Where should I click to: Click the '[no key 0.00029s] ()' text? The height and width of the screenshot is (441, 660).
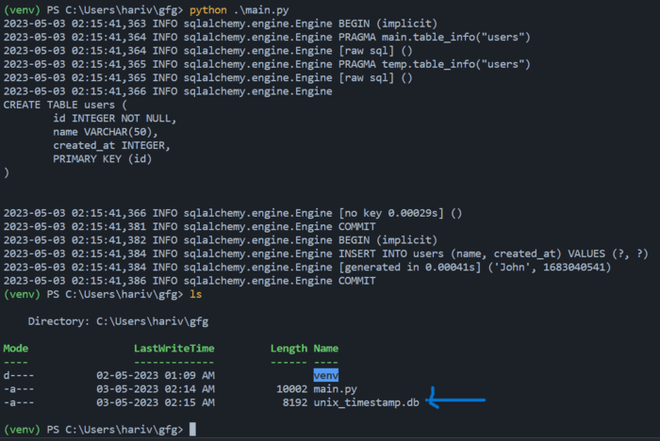click(x=400, y=213)
